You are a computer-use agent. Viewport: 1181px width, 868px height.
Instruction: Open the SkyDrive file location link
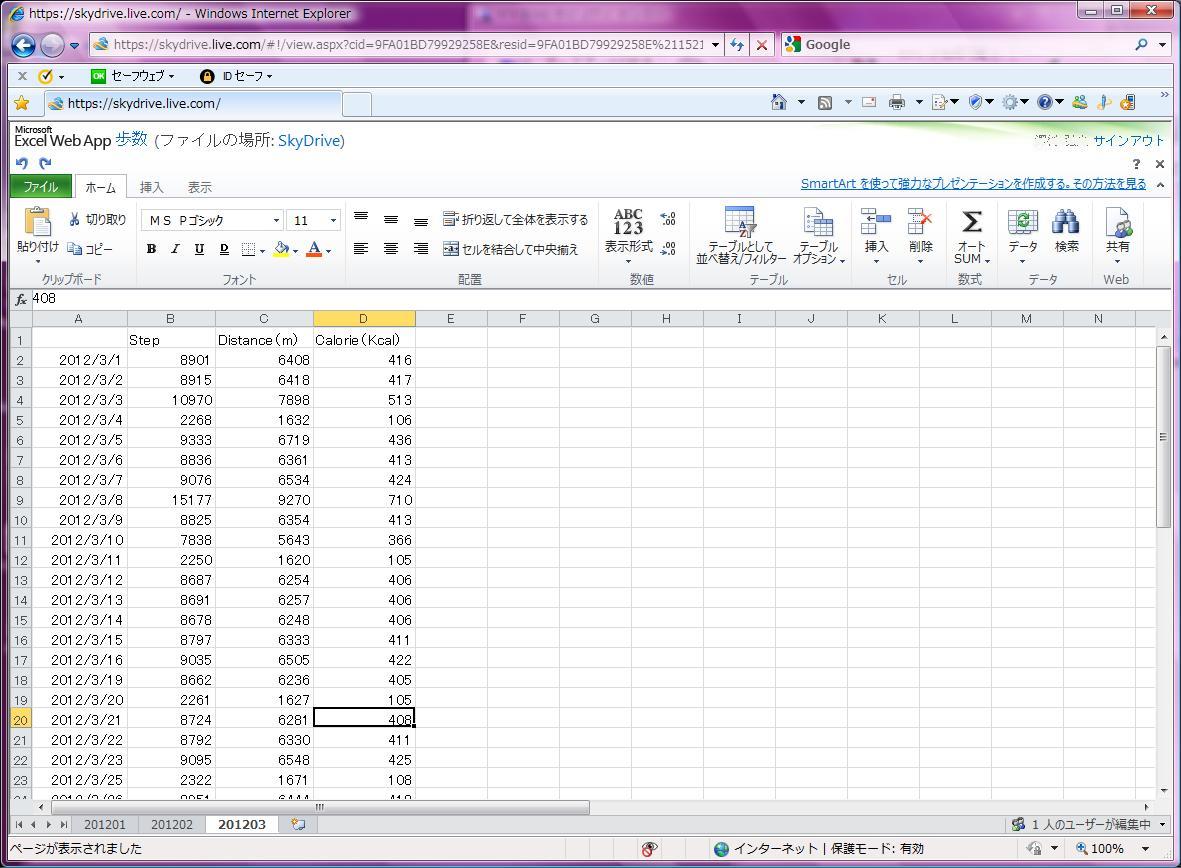click(310, 140)
